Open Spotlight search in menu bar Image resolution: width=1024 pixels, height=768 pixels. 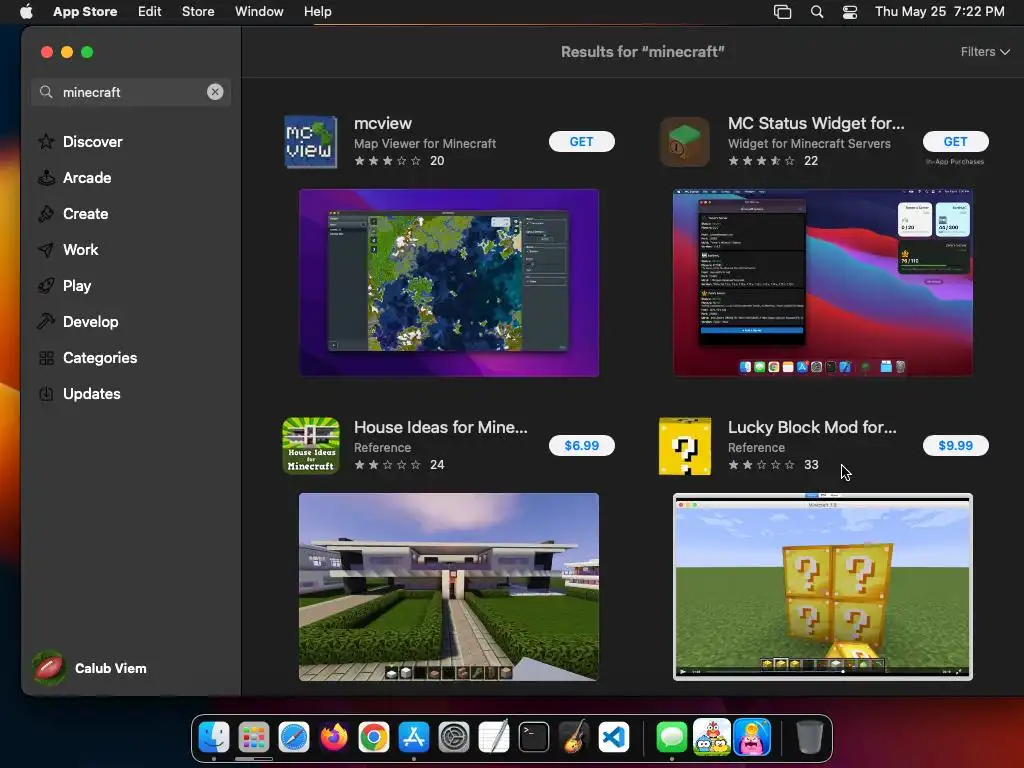[817, 11]
